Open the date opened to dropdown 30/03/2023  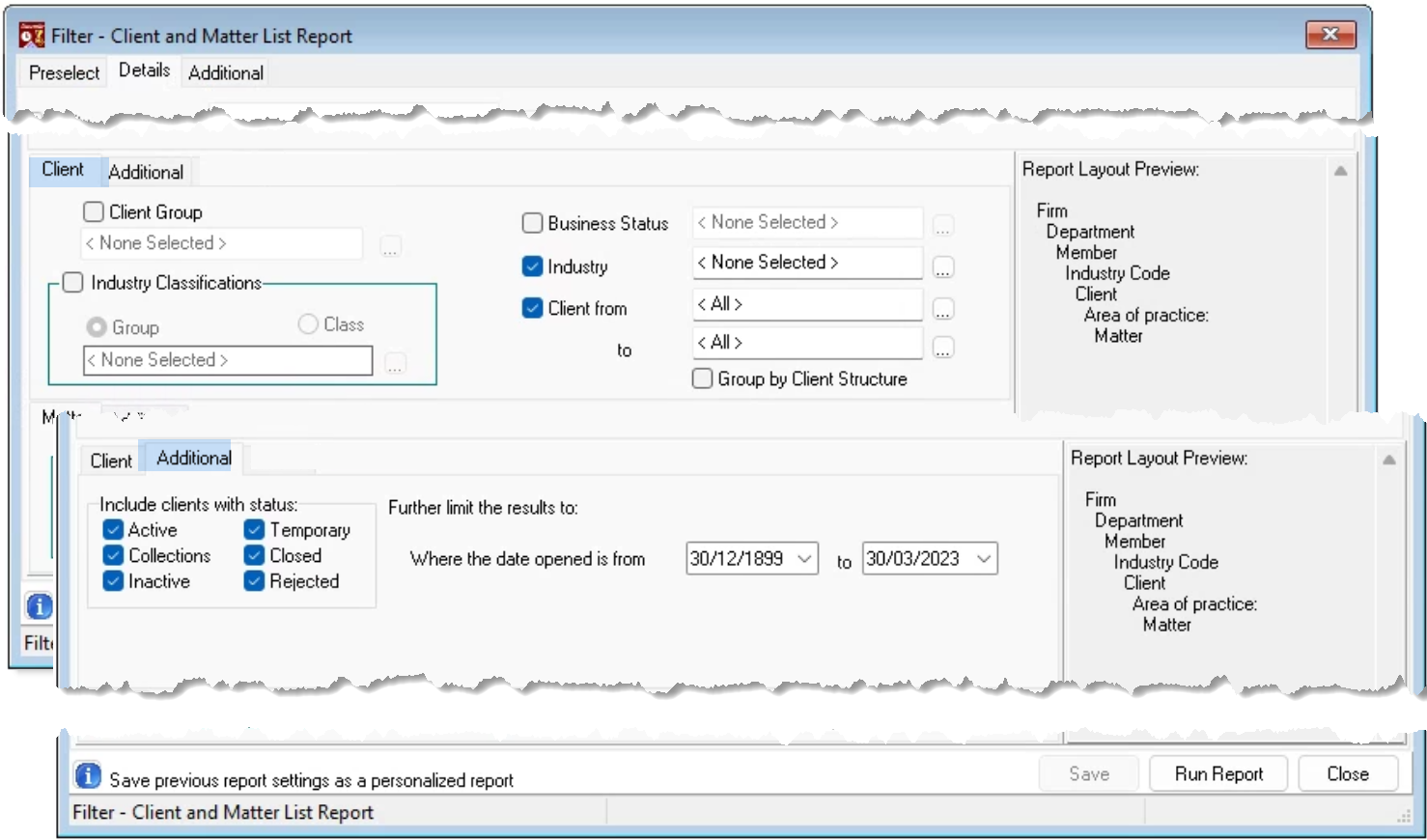point(984,559)
